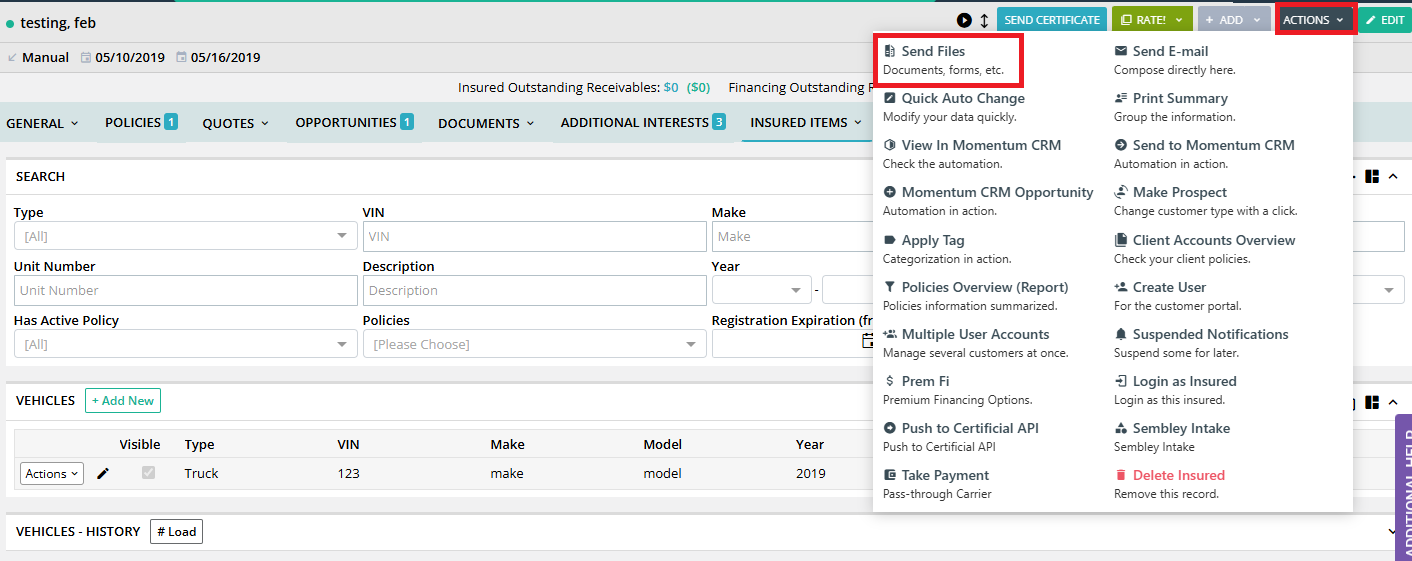Viewport: 1412px width, 561px height.
Task: Click the Additional Help side tab
Action: tap(1403, 488)
